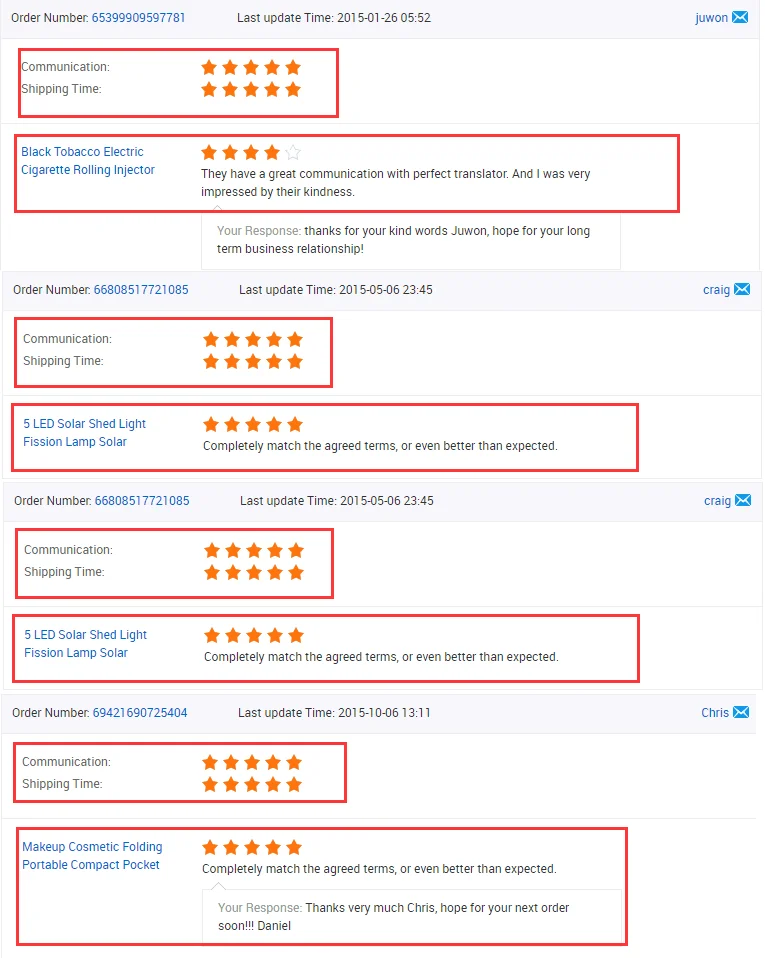Click the buyer name Chris

click(x=714, y=712)
